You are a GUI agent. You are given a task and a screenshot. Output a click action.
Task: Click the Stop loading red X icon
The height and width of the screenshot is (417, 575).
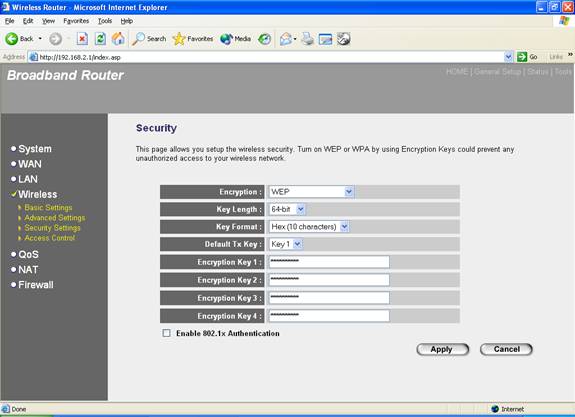82,39
